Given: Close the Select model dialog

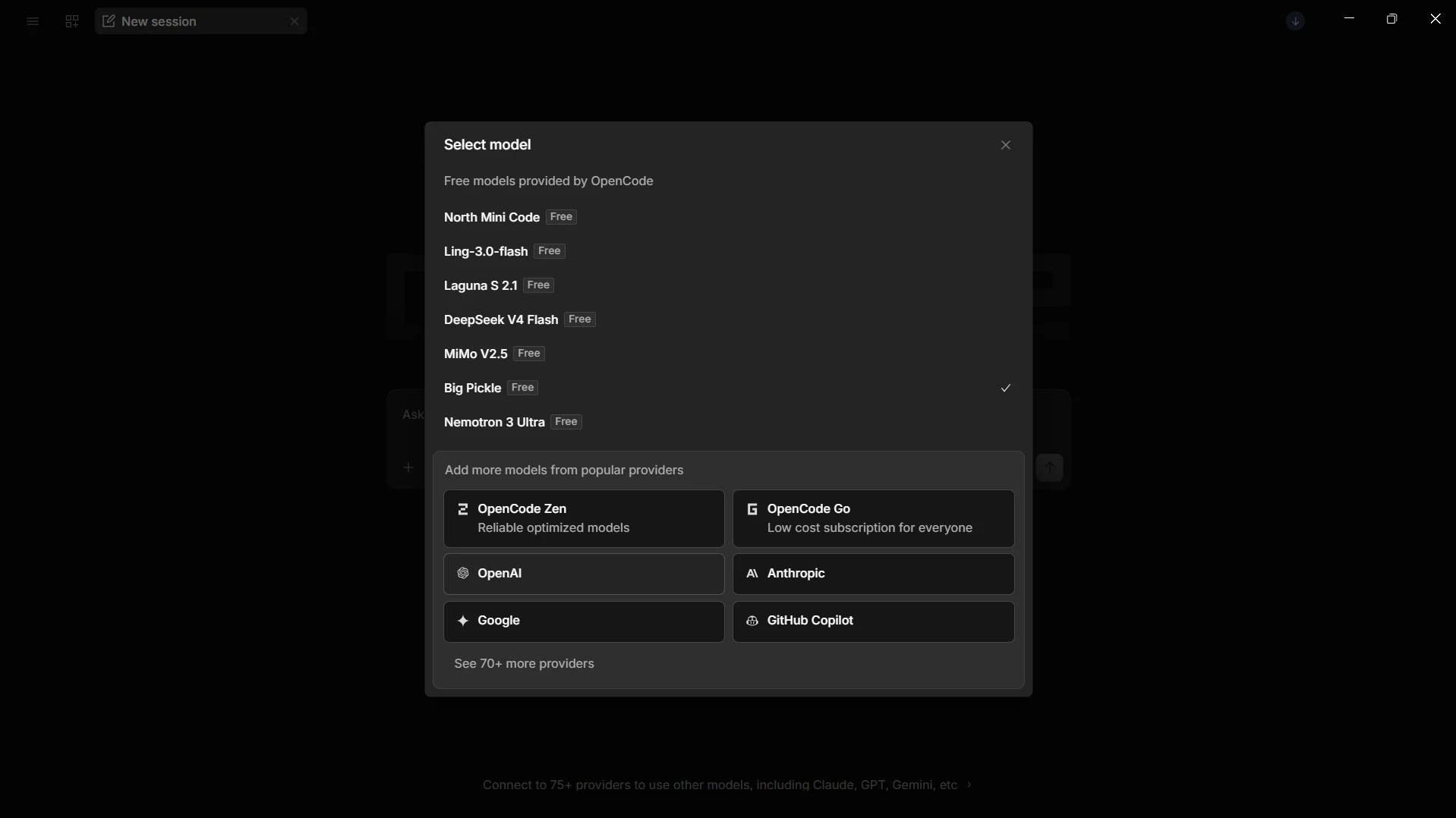Looking at the screenshot, I should tap(1006, 145).
